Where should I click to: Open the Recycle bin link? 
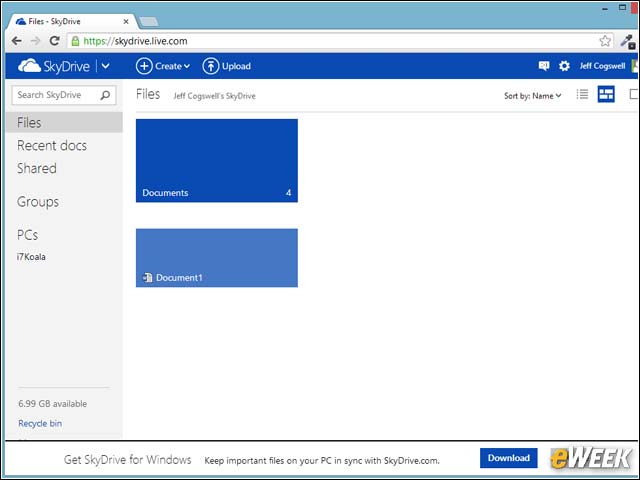point(40,423)
